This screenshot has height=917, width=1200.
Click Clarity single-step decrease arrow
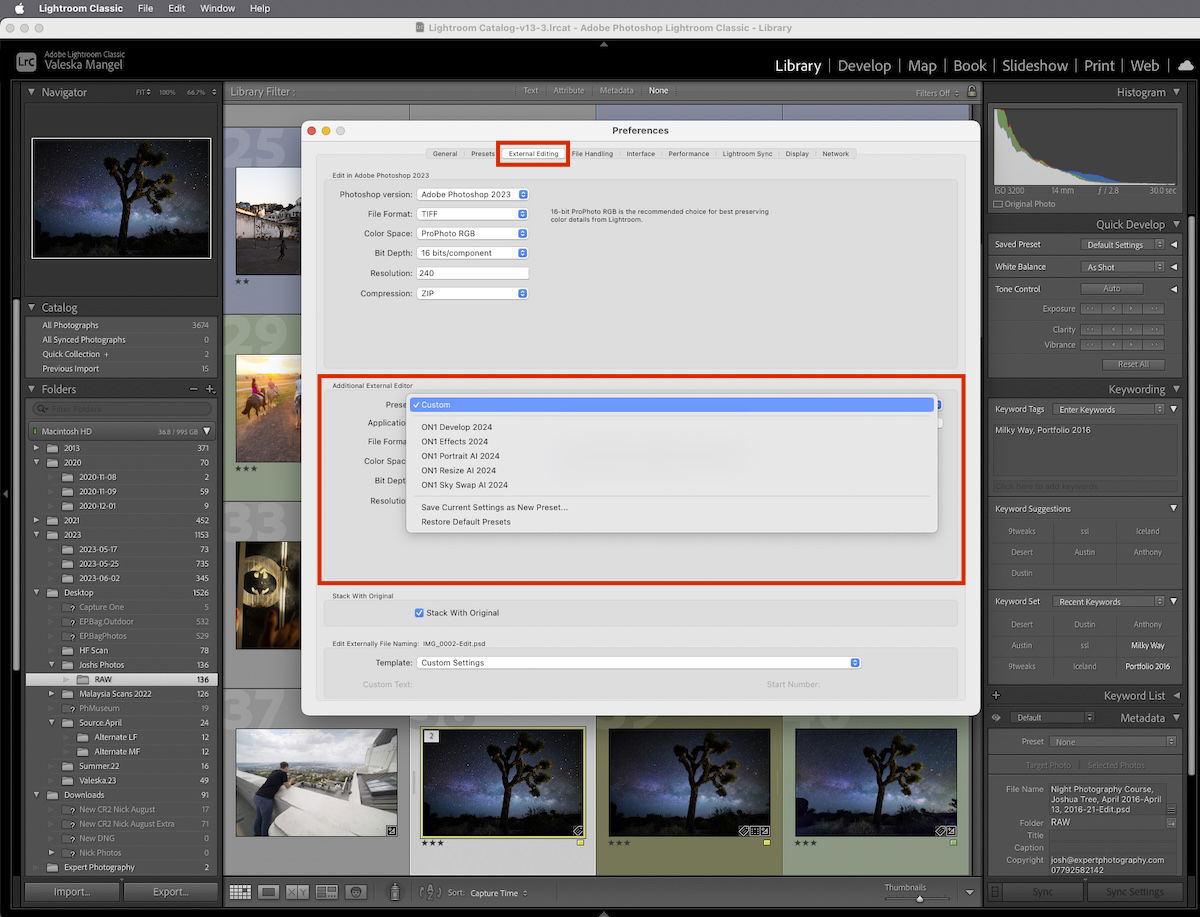tap(1112, 329)
